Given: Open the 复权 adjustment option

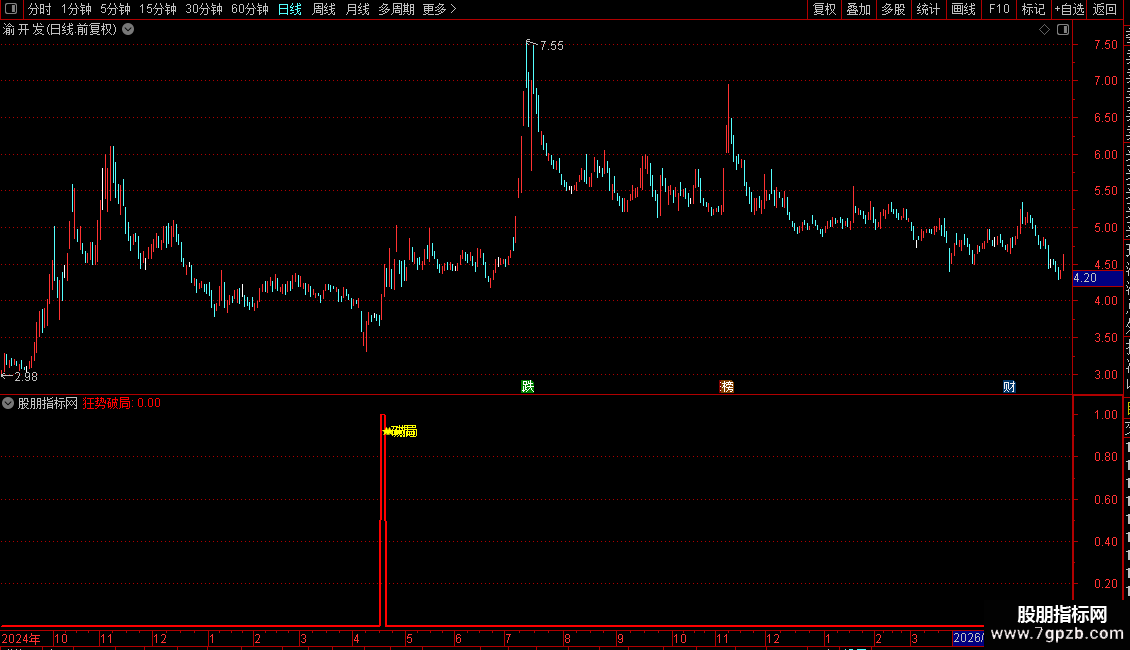Looking at the screenshot, I should 824,9.
